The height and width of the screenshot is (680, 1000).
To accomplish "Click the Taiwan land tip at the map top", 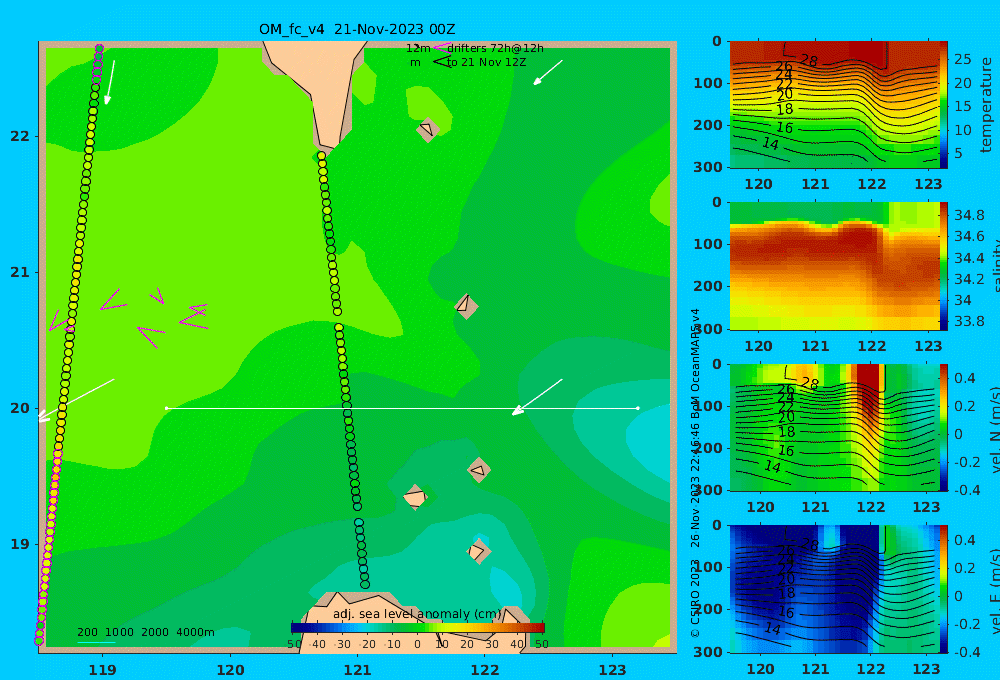I will pyautogui.click(x=317, y=89).
